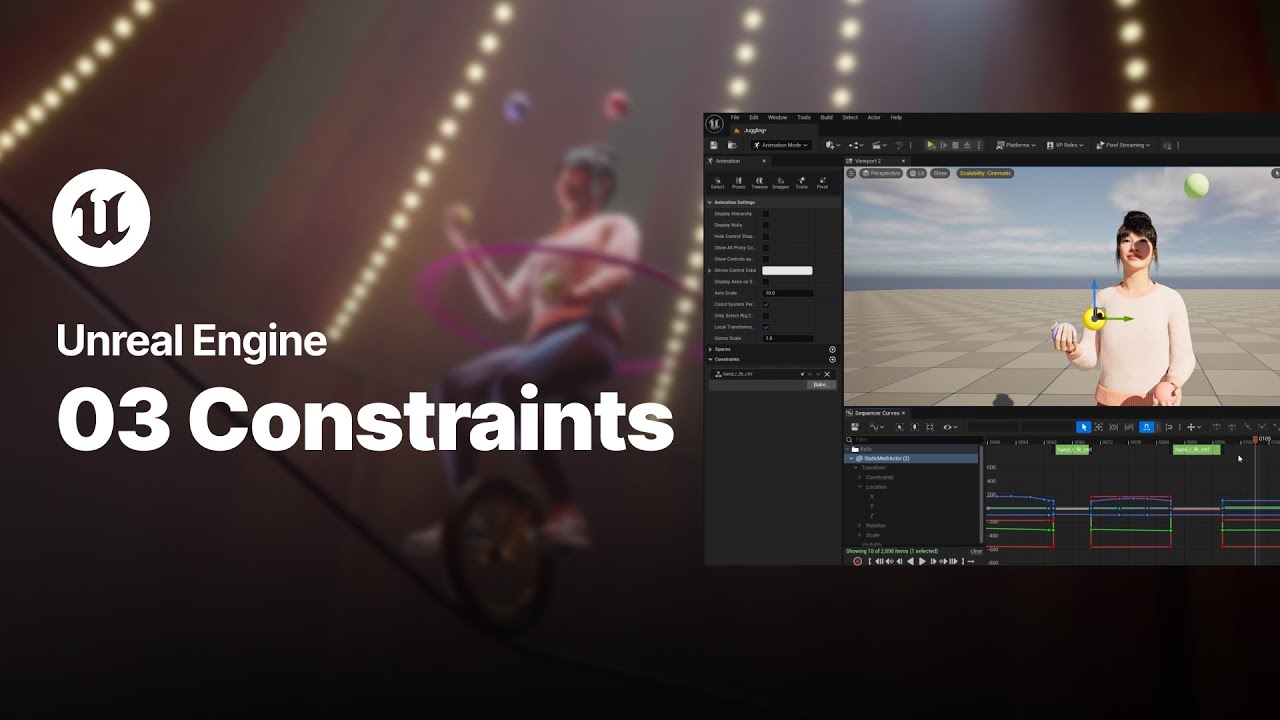
Task: Click the Perspective viewport button
Action: click(881, 173)
